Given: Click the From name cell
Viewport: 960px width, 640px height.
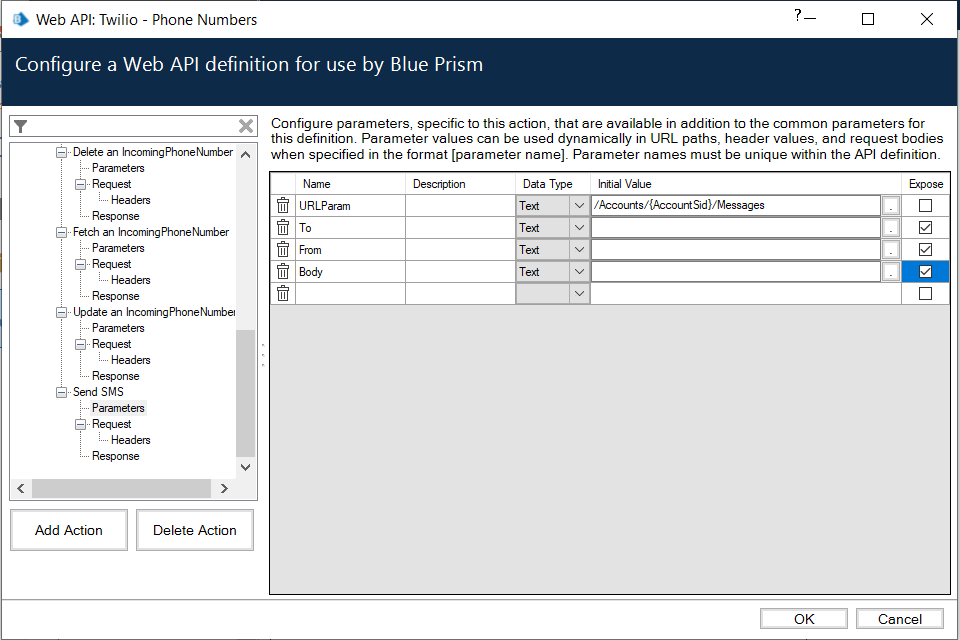Looking at the screenshot, I should point(350,250).
